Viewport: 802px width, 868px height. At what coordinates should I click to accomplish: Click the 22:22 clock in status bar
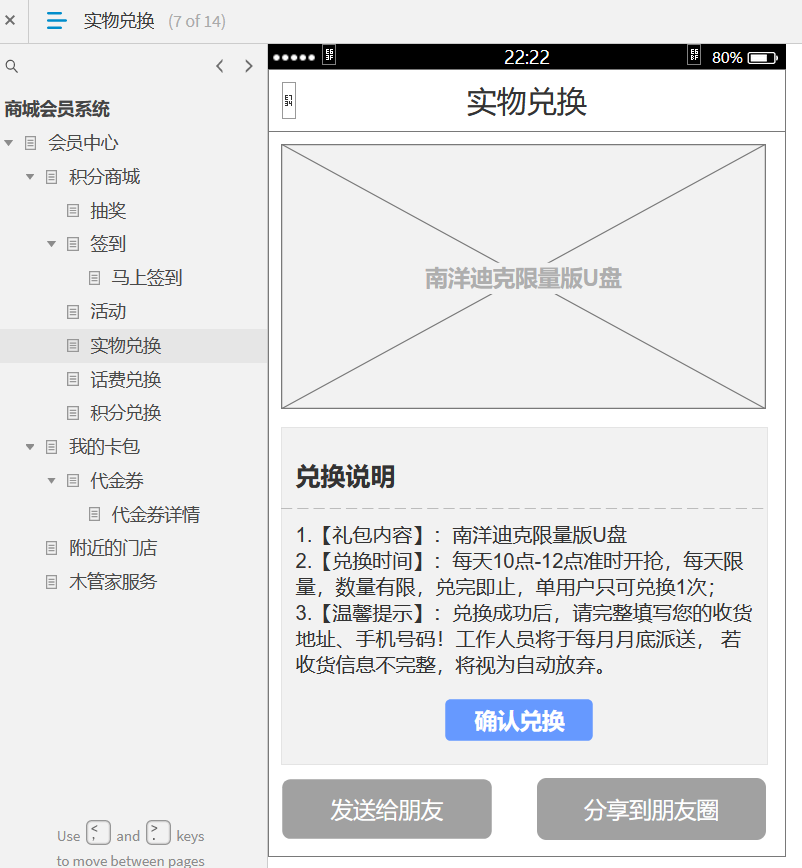click(x=526, y=57)
